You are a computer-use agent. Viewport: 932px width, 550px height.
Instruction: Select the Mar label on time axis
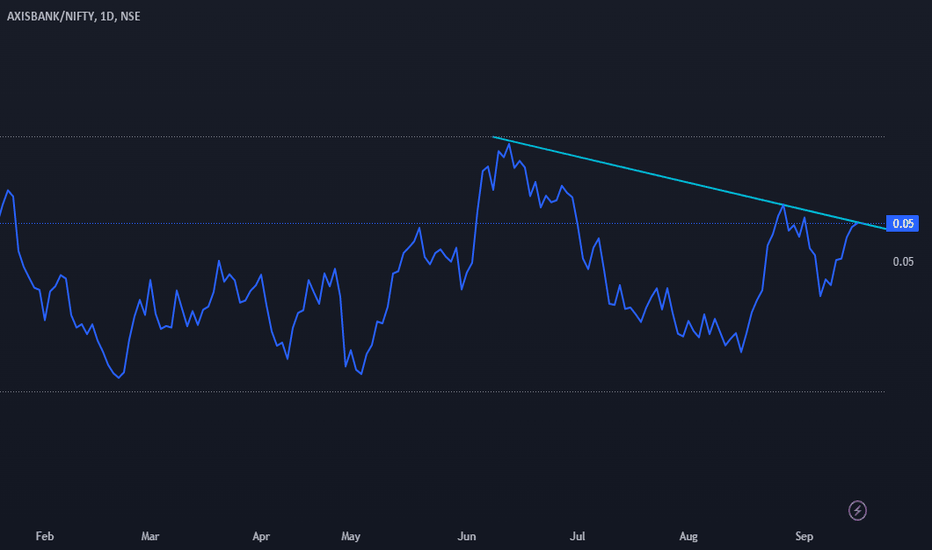[150, 536]
